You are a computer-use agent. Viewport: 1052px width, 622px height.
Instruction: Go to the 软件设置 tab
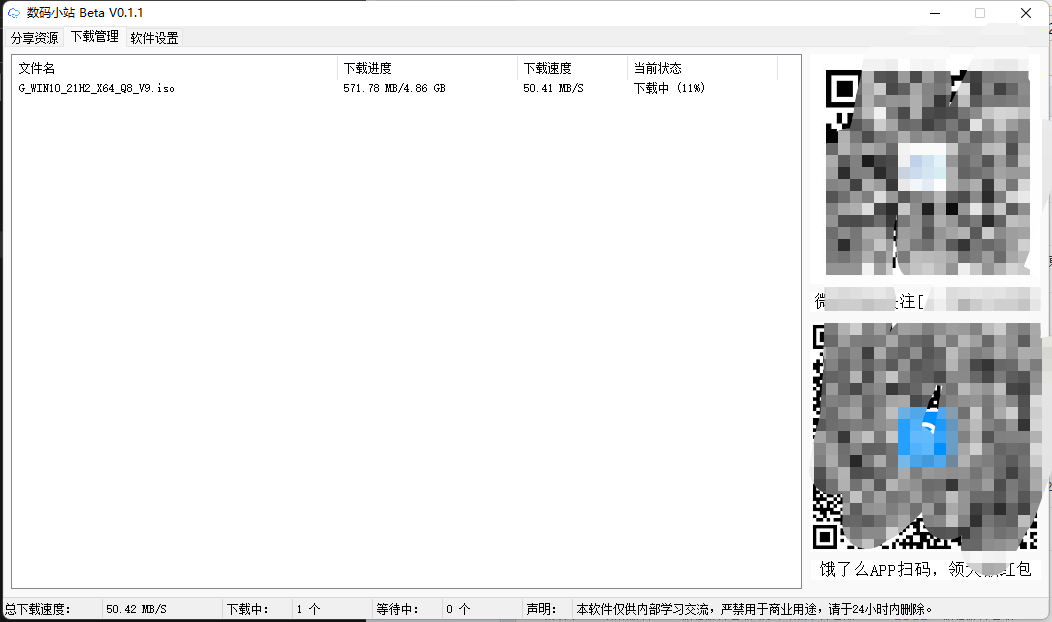point(154,38)
